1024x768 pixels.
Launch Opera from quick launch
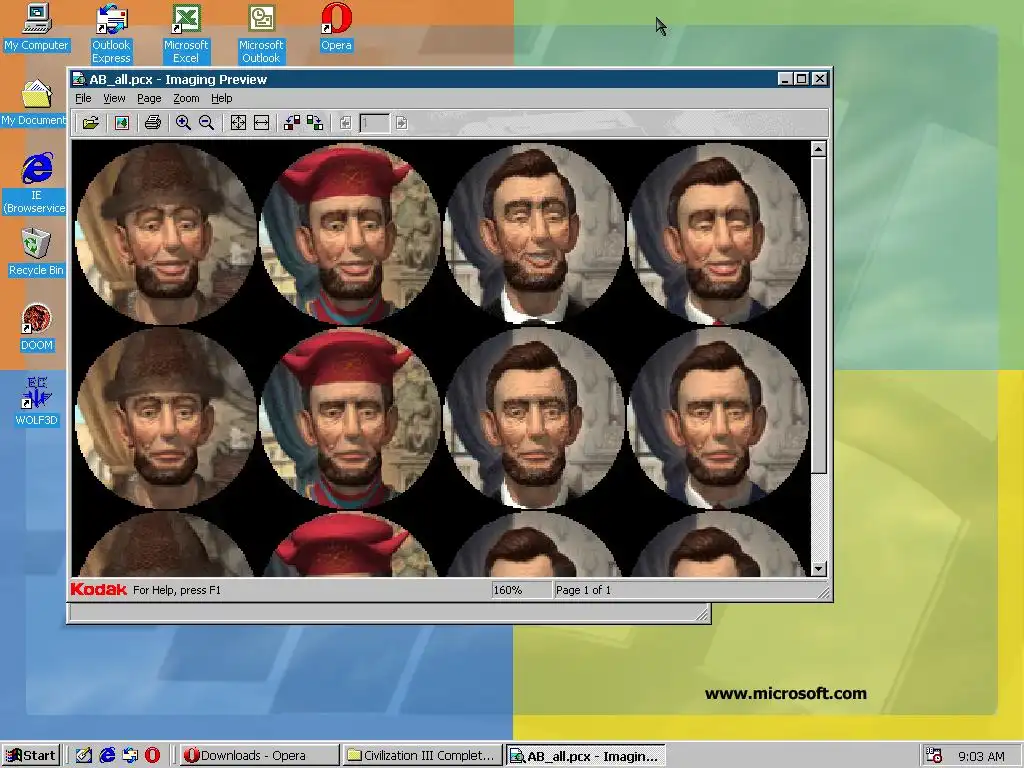(x=152, y=756)
